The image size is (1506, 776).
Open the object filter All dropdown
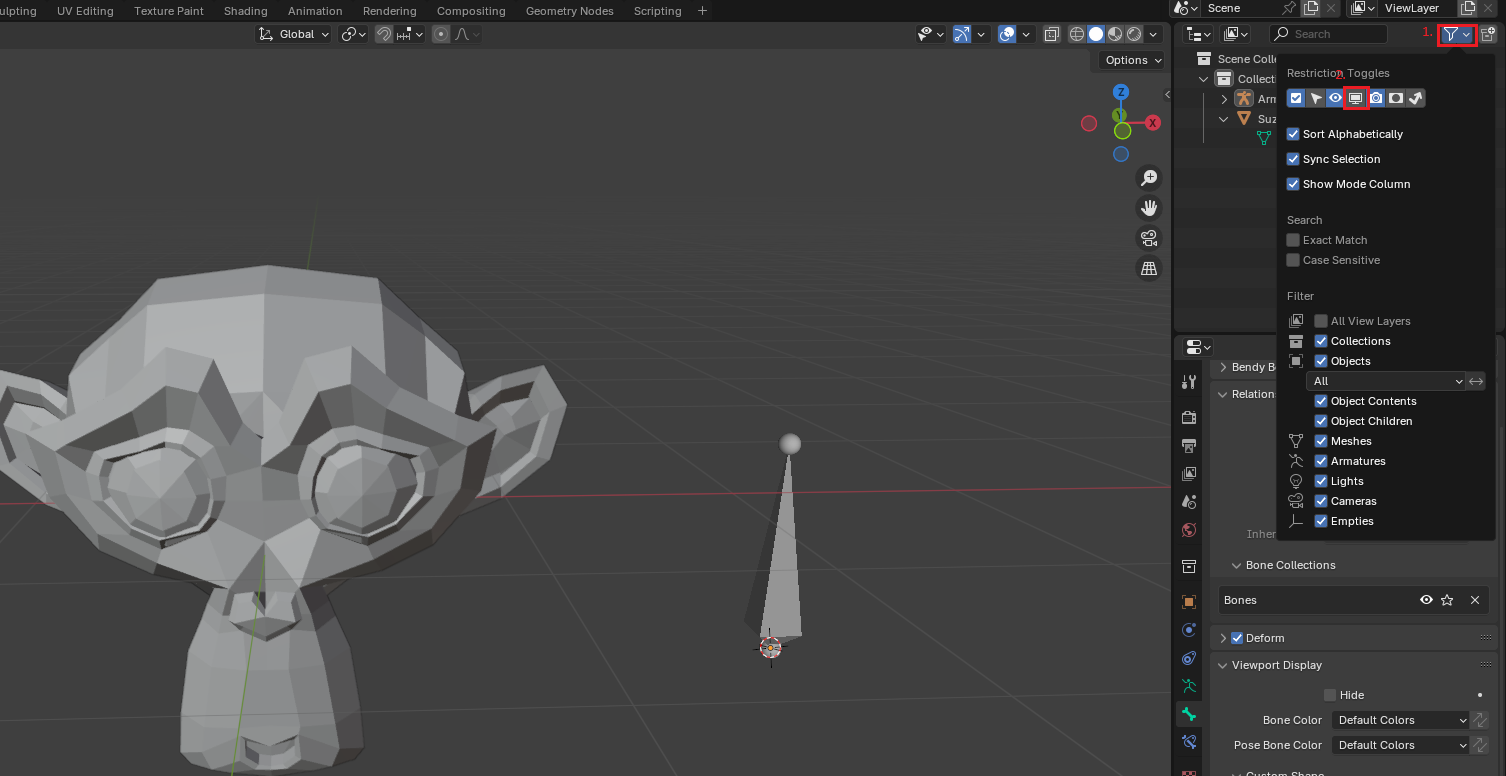point(1386,381)
